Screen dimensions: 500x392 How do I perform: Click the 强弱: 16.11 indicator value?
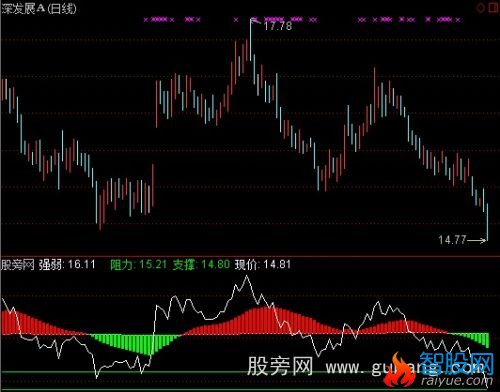pyautogui.click(x=67, y=265)
